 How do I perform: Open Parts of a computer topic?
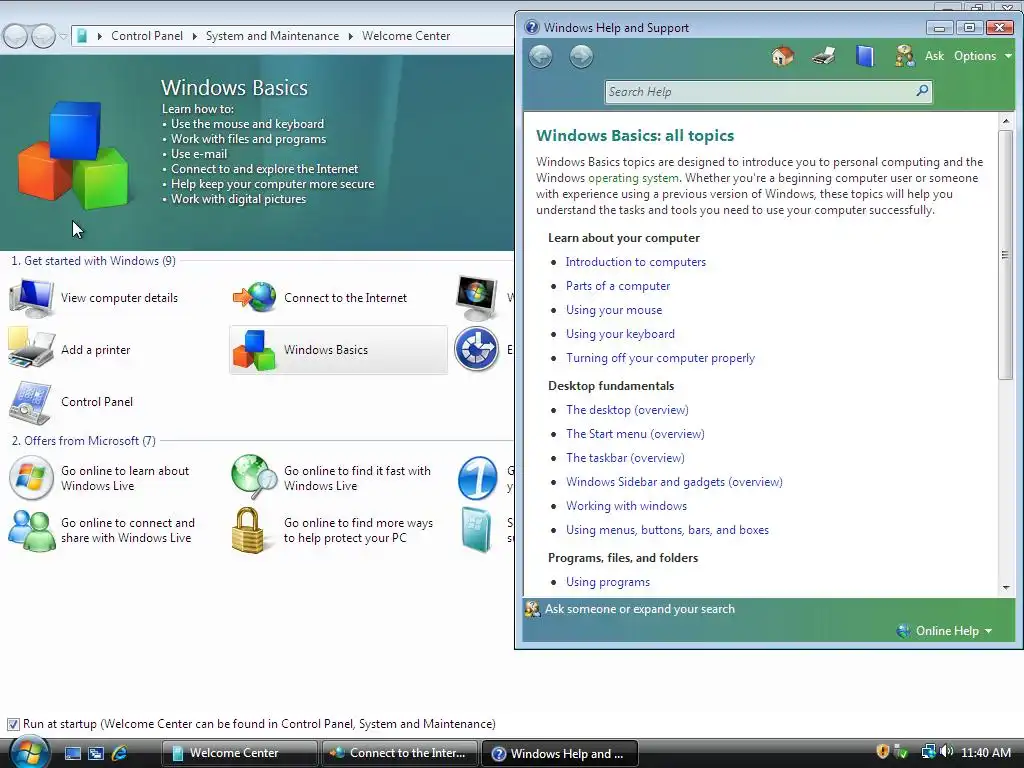618,286
